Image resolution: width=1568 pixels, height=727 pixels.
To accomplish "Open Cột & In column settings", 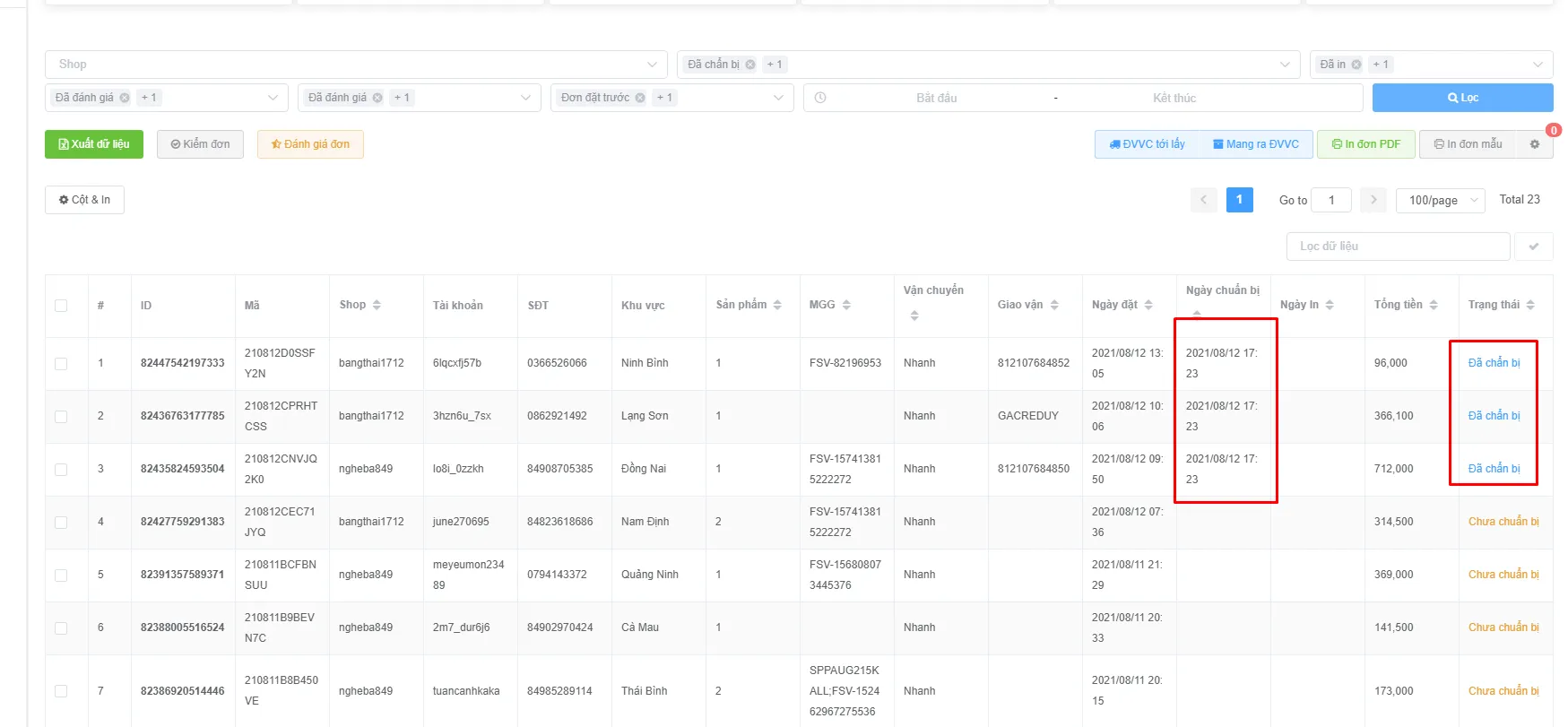I will (x=84, y=200).
